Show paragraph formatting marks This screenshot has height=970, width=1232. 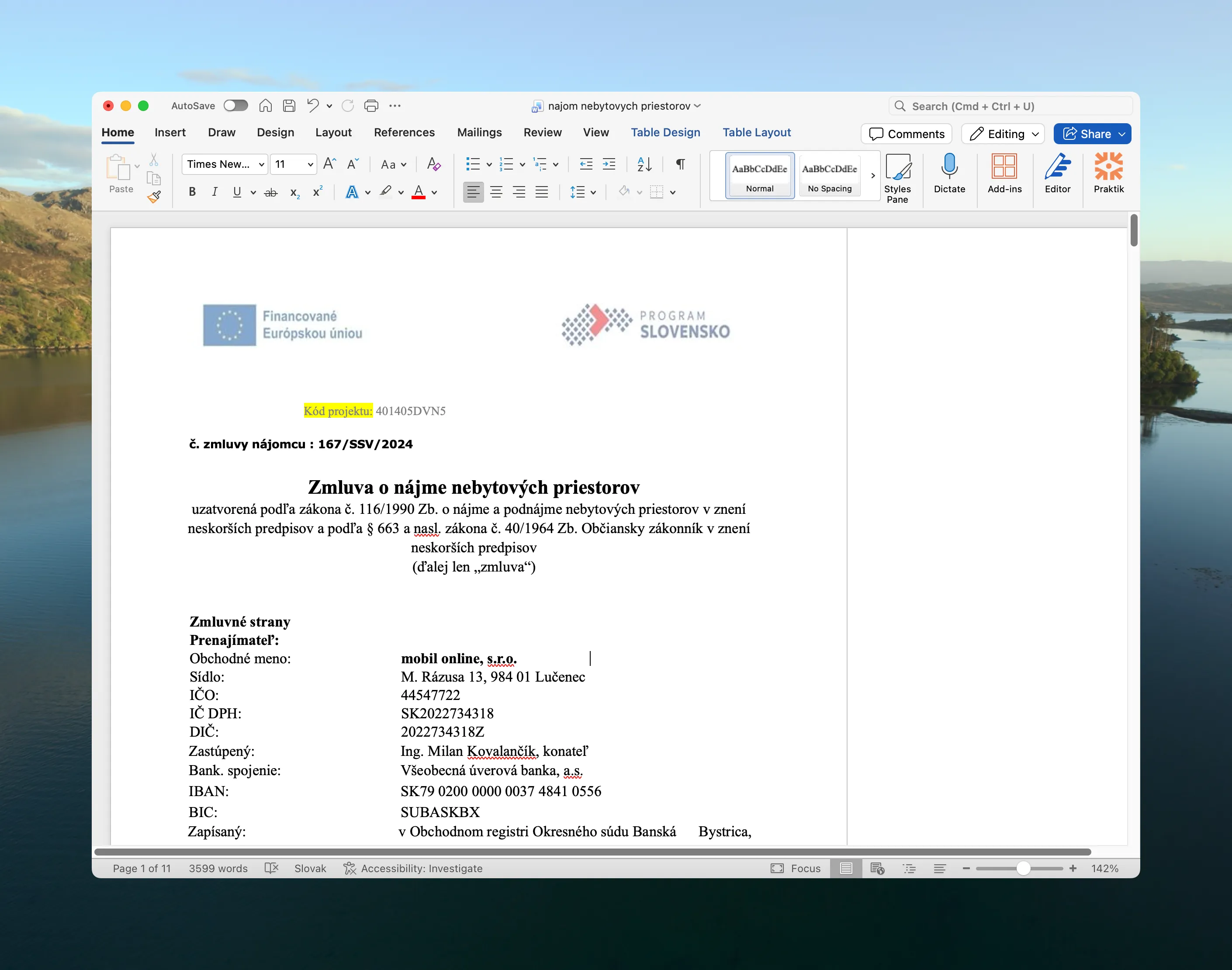pos(680,164)
